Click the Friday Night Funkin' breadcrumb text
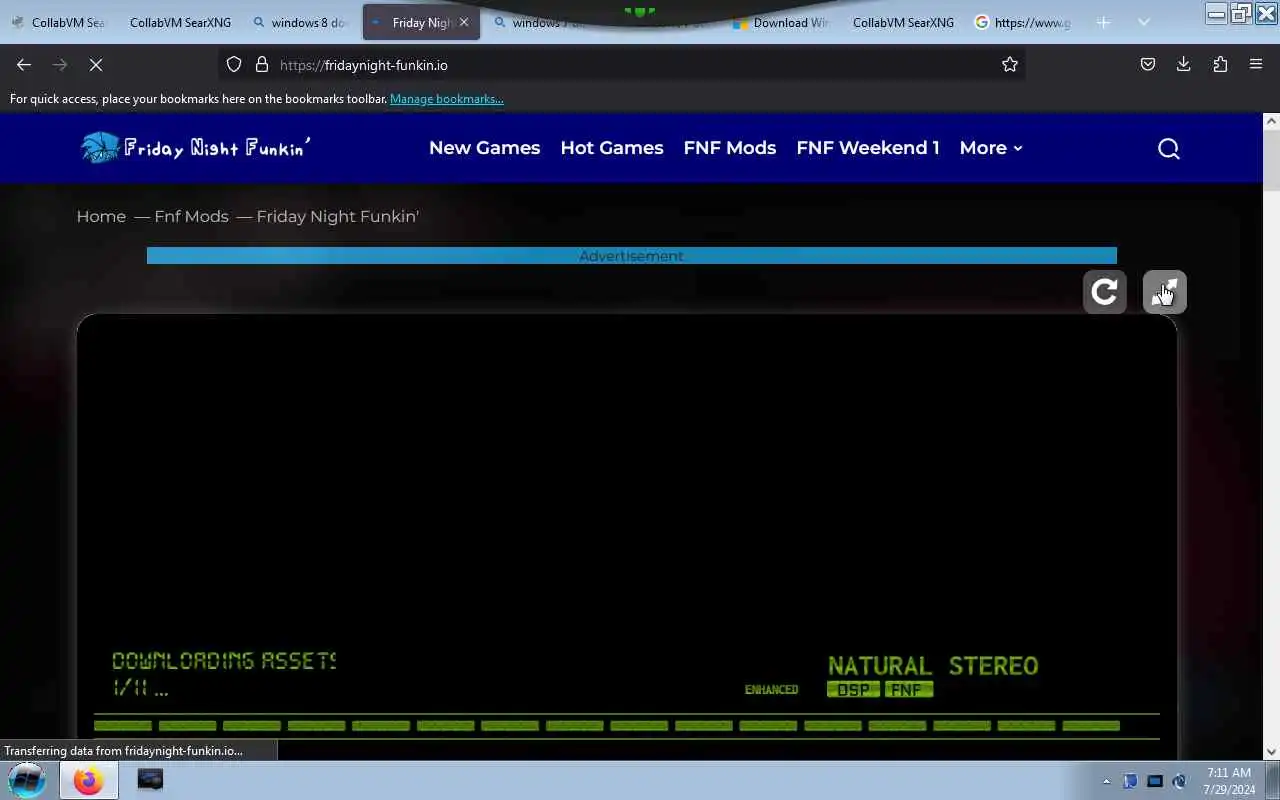 tap(337, 216)
